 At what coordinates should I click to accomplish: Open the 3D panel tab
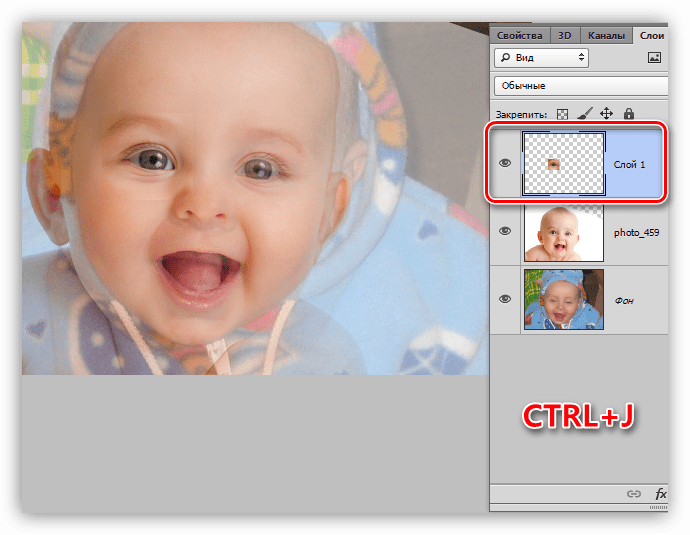click(x=565, y=36)
